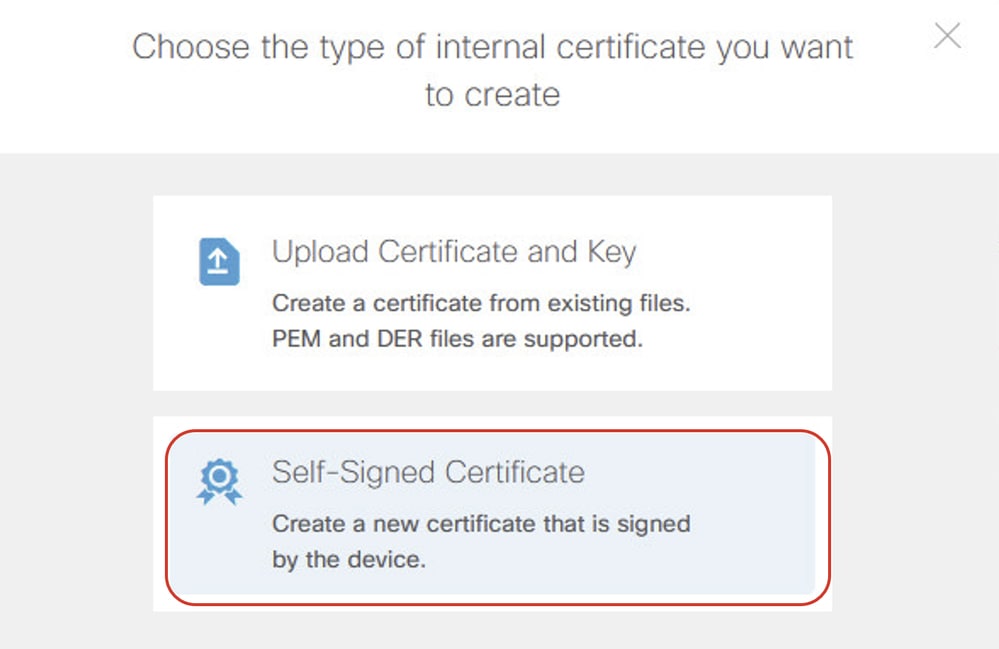Pick the option for creating from existing files

point(490,290)
